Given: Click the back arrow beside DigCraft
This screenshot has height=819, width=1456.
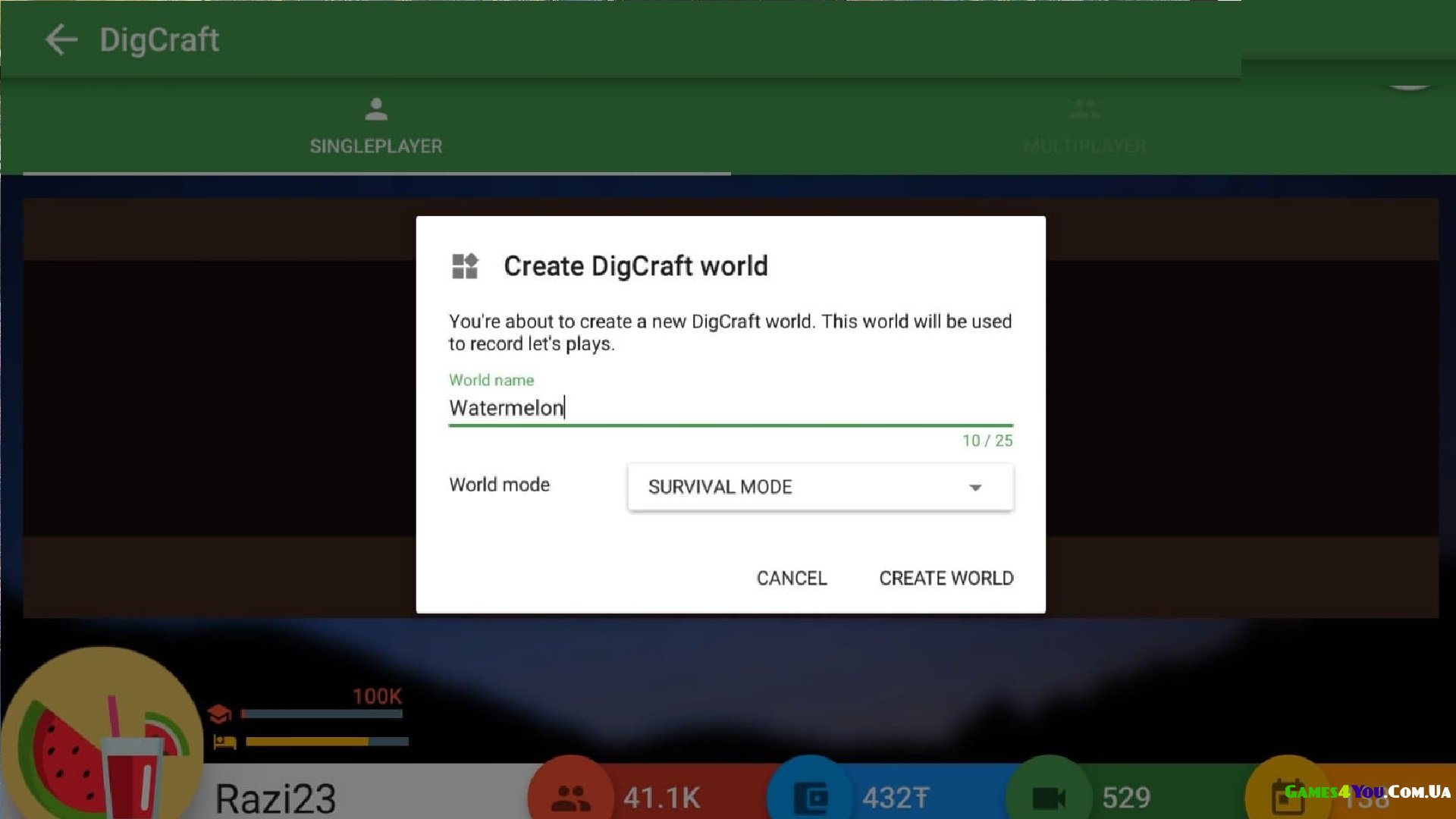Looking at the screenshot, I should click(x=61, y=39).
